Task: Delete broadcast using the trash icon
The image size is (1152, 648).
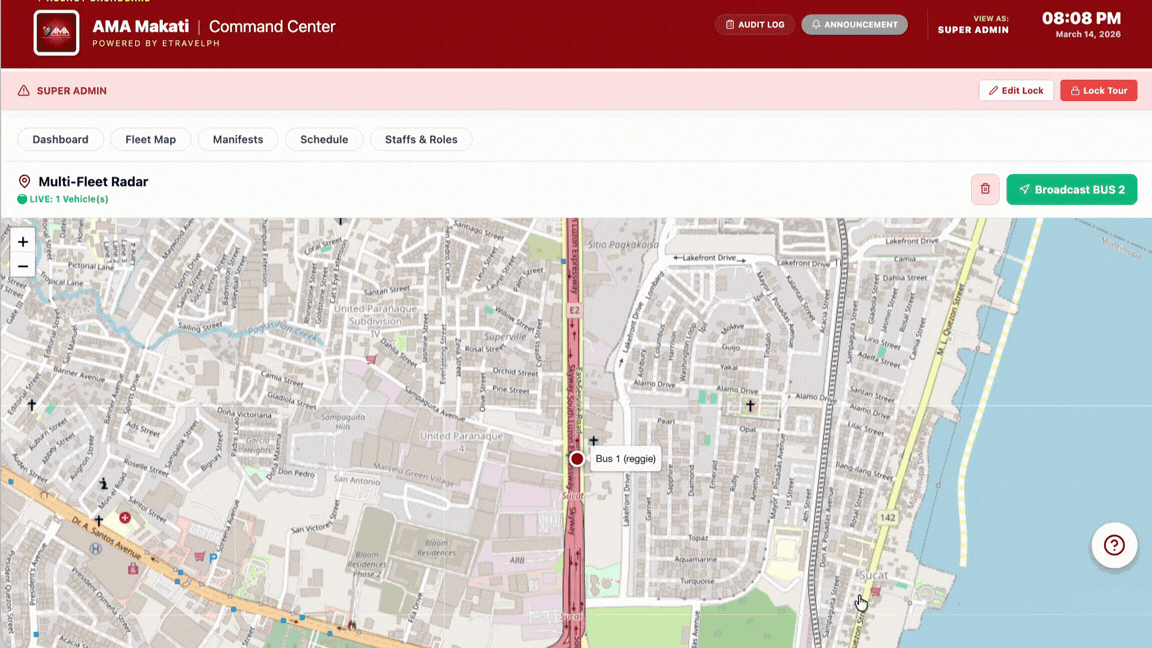Action: tap(985, 189)
